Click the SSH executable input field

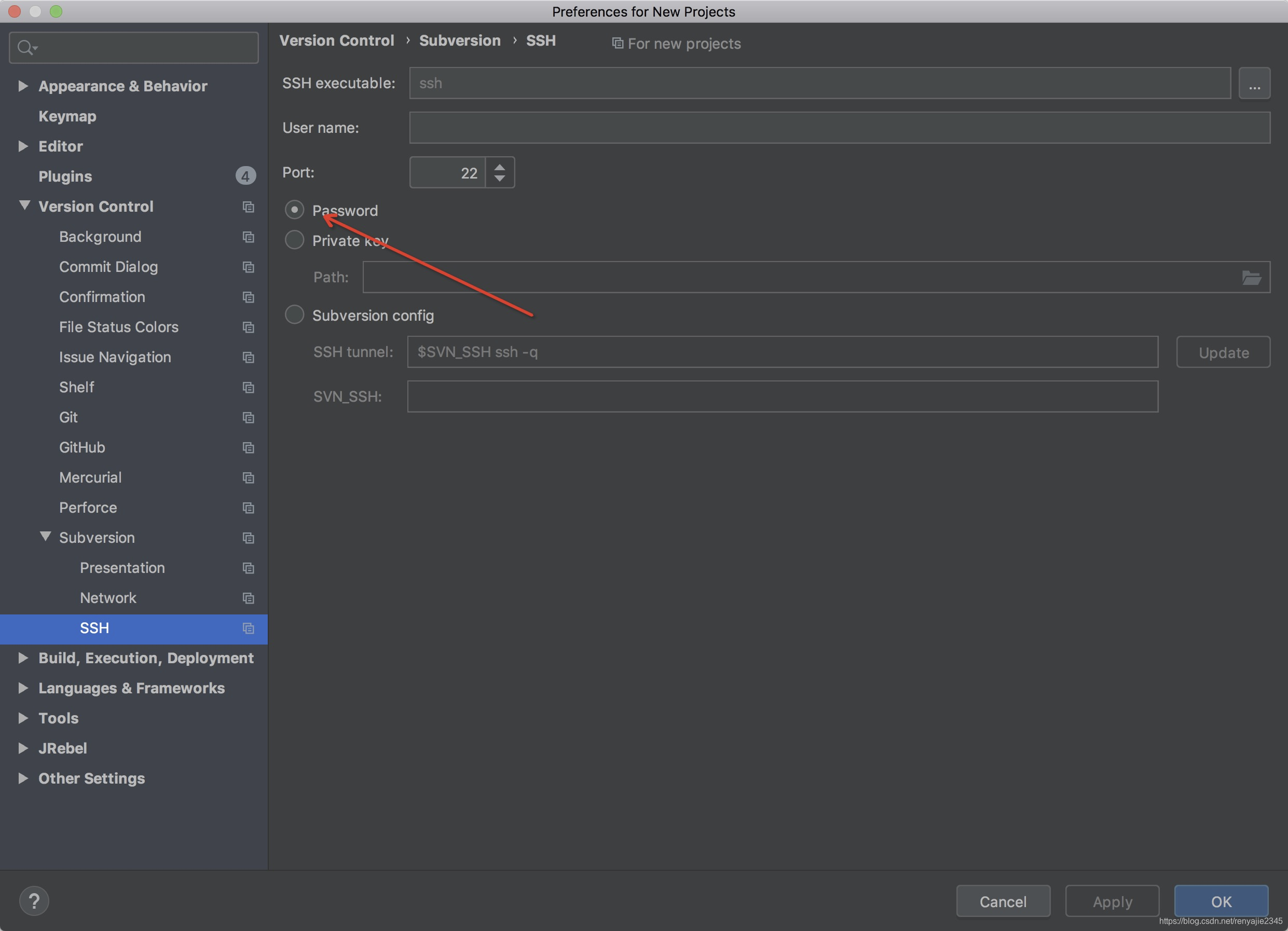(820, 84)
